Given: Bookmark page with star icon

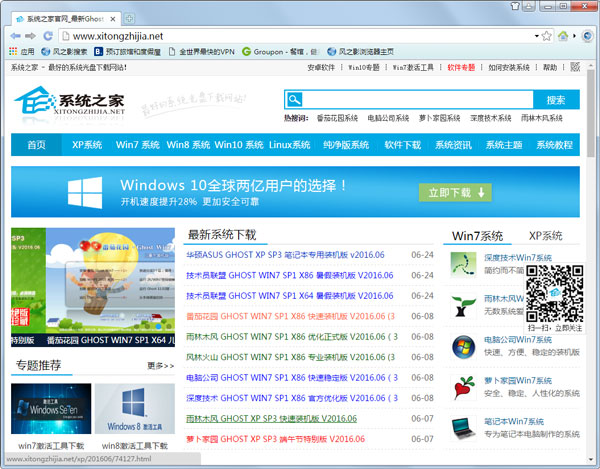Looking at the screenshot, I should tap(547, 36).
